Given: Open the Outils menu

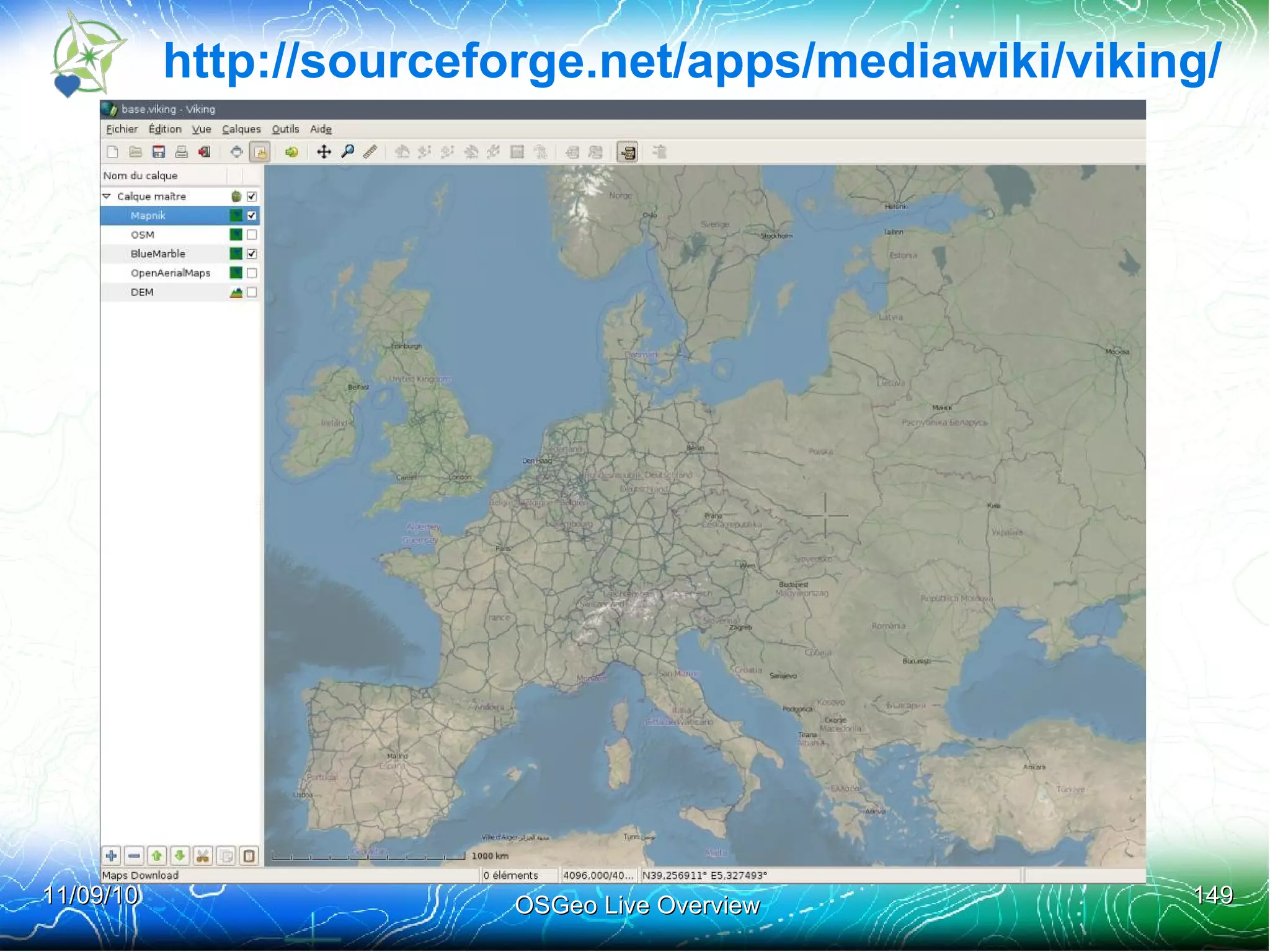Looking at the screenshot, I should (x=285, y=129).
